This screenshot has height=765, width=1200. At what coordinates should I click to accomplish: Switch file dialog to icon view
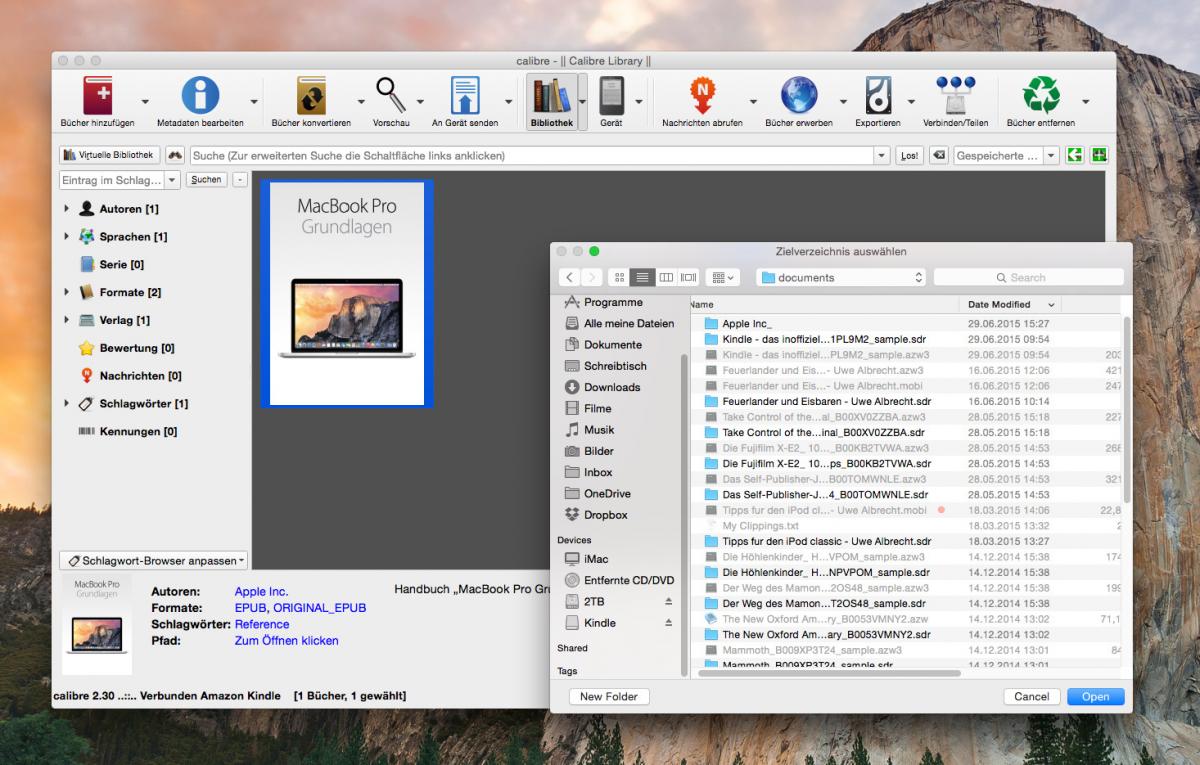pos(621,277)
